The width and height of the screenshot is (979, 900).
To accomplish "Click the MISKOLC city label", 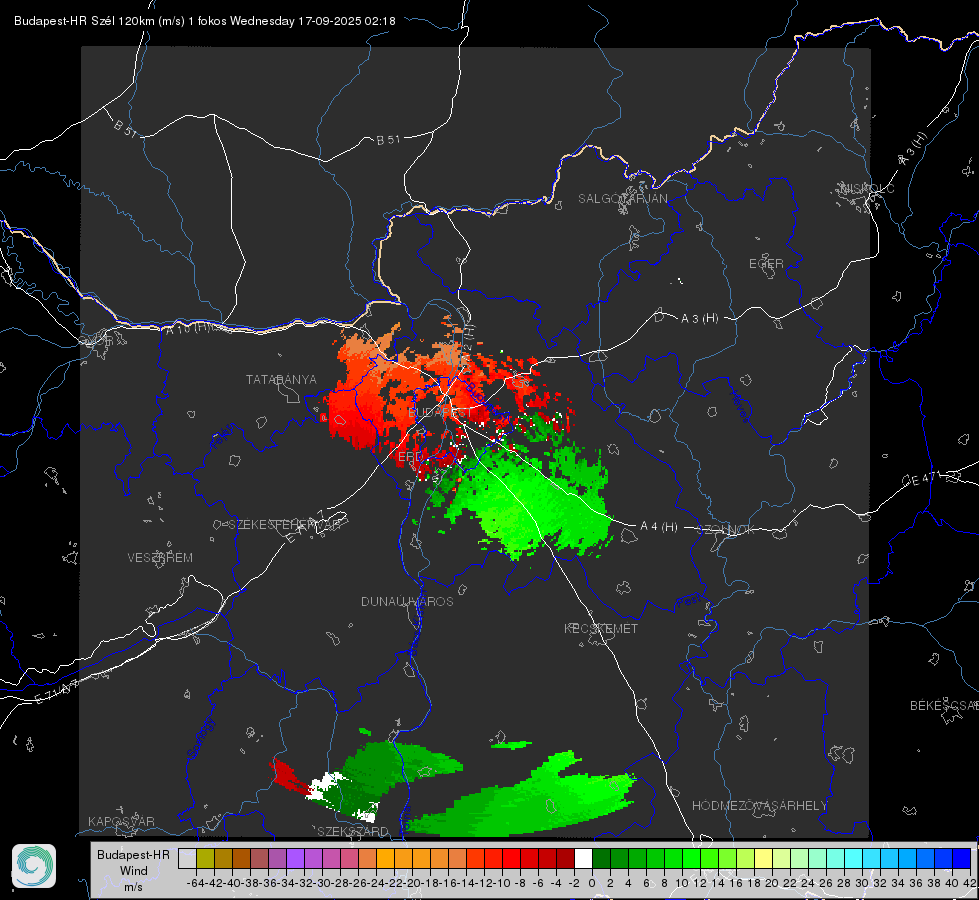I will [x=867, y=188].
